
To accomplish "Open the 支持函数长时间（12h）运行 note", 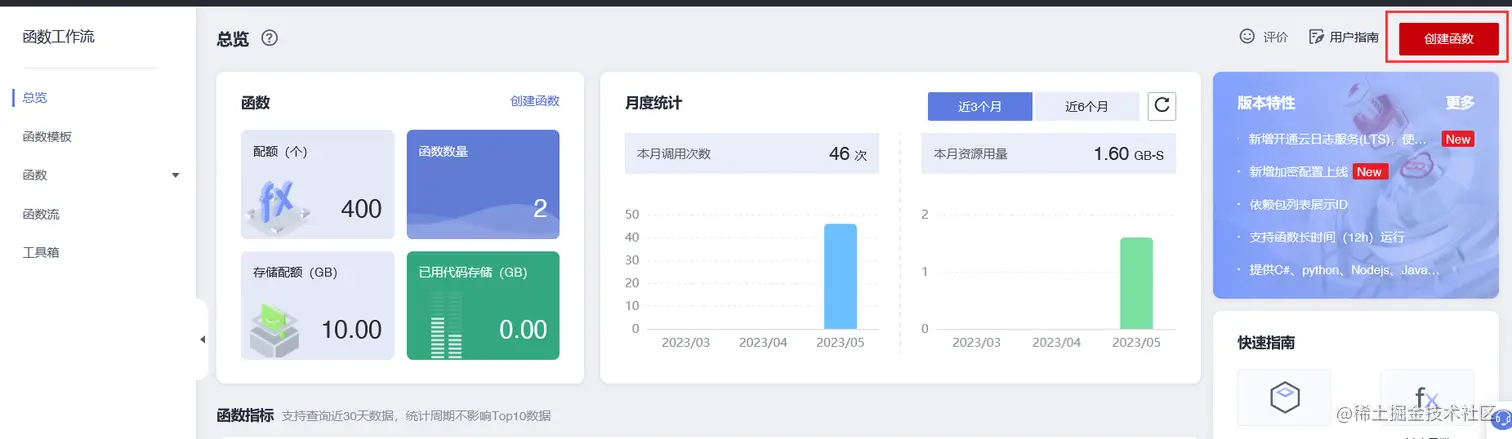I will pyautogui.click(x=1326, y=237).
